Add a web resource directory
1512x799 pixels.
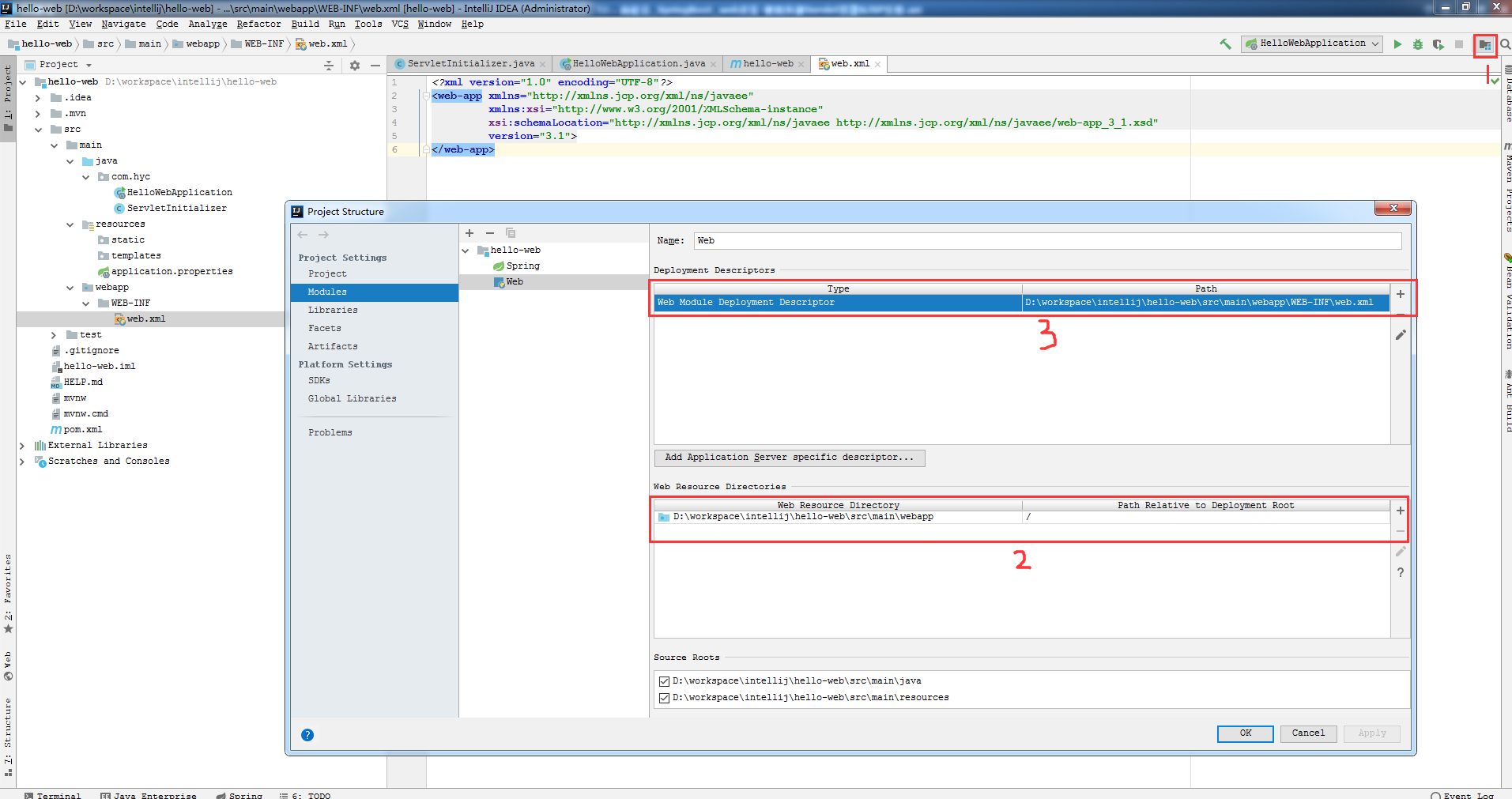point(1401,511)
